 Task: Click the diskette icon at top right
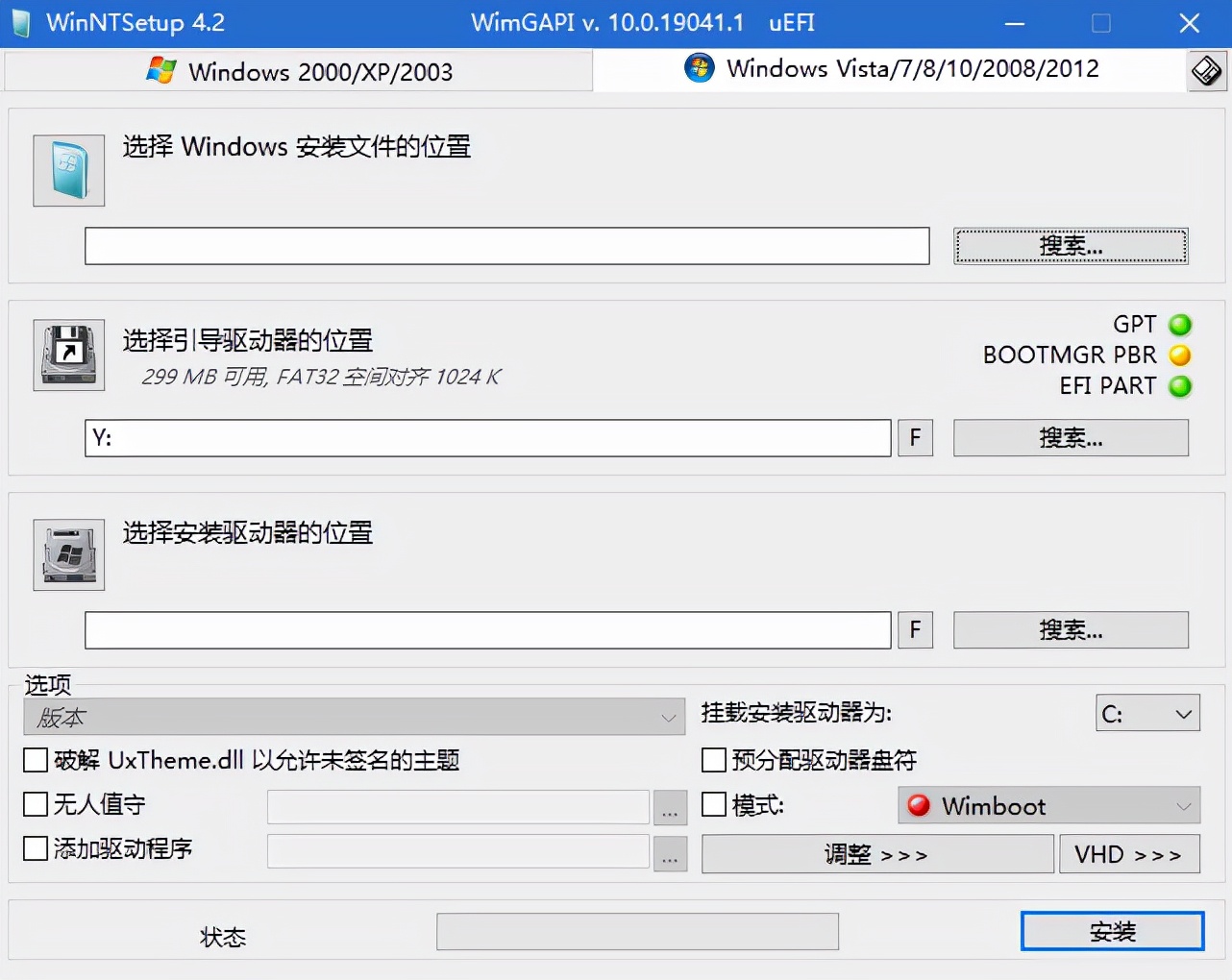tap(1205, 69)
